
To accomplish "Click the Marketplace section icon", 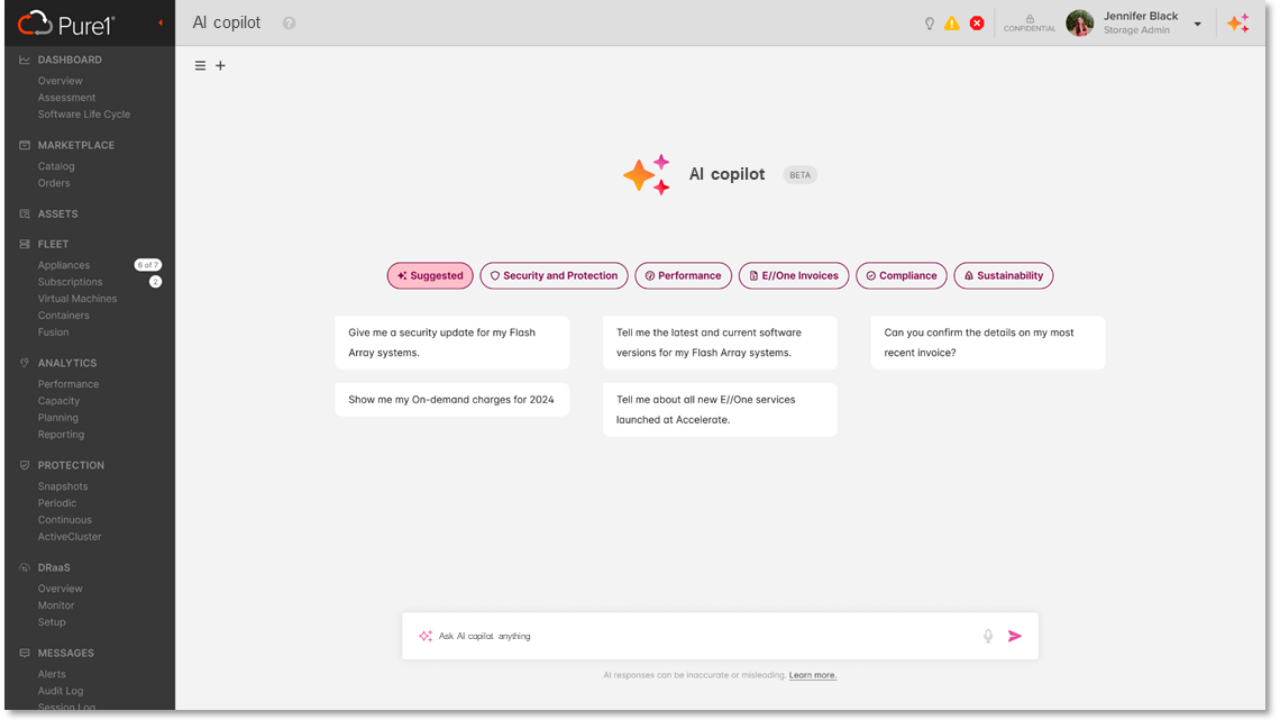I will [x=25, y=145].
